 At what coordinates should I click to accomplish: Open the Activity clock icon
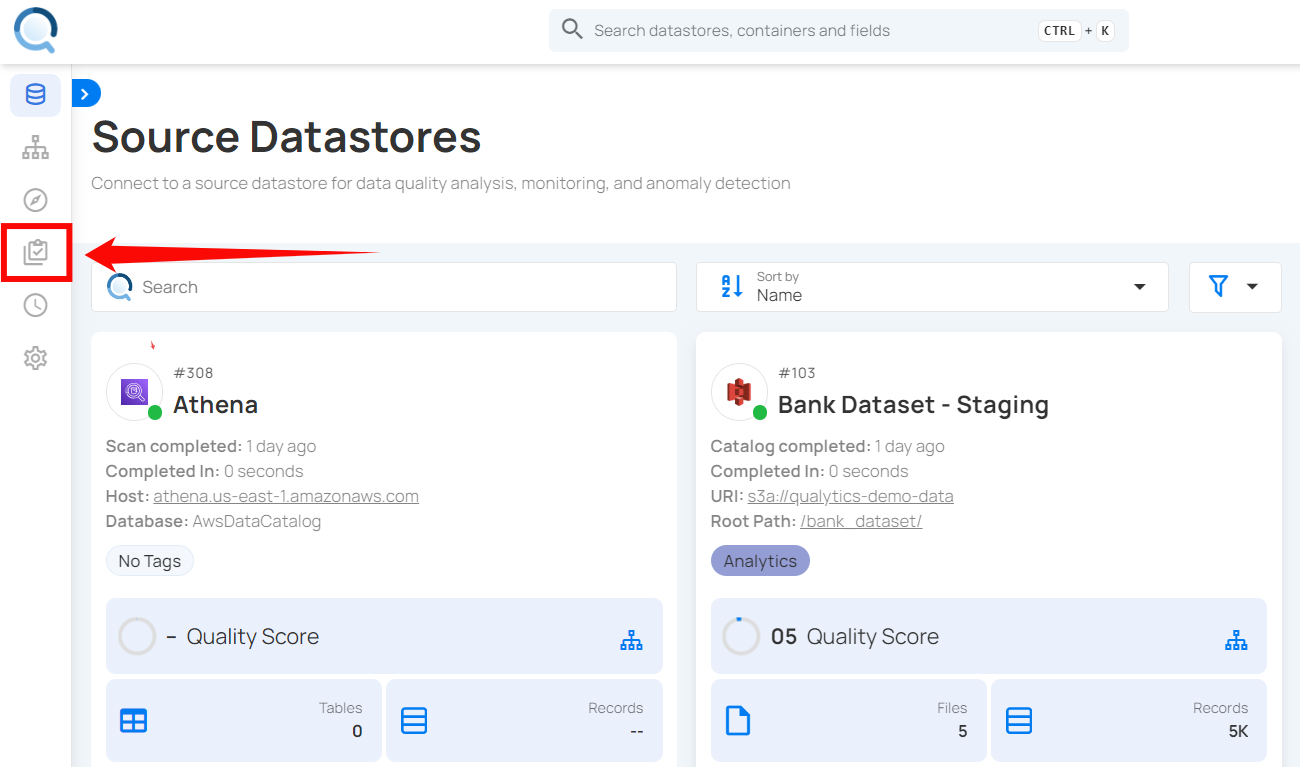(35, 305)
